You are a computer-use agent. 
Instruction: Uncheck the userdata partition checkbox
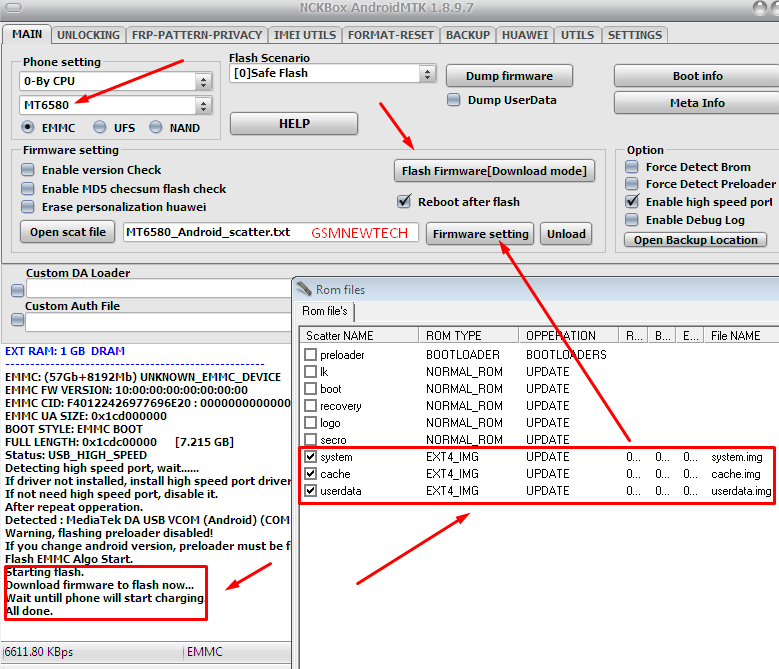point(311,491)
